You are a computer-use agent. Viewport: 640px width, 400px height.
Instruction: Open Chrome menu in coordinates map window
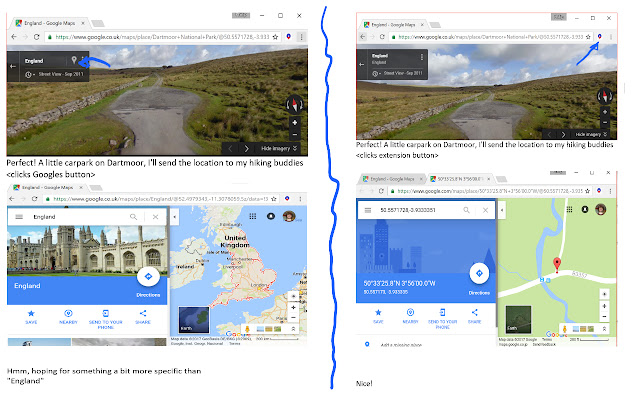611,191
